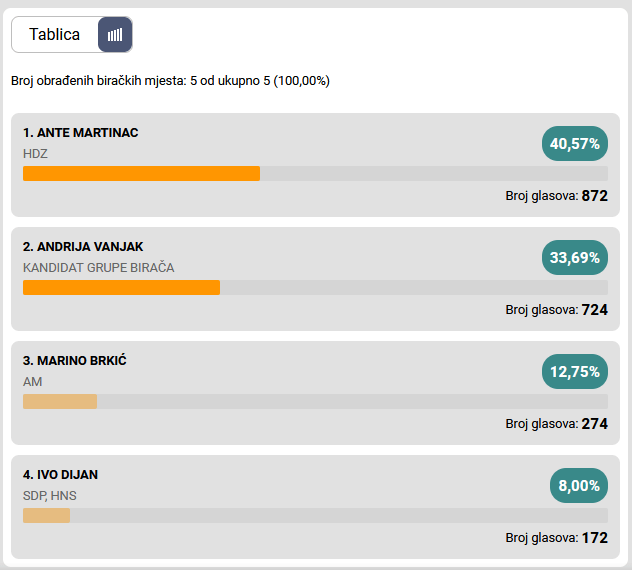
Task: Click the SDP, HNS party label
Action: point(50,496)
